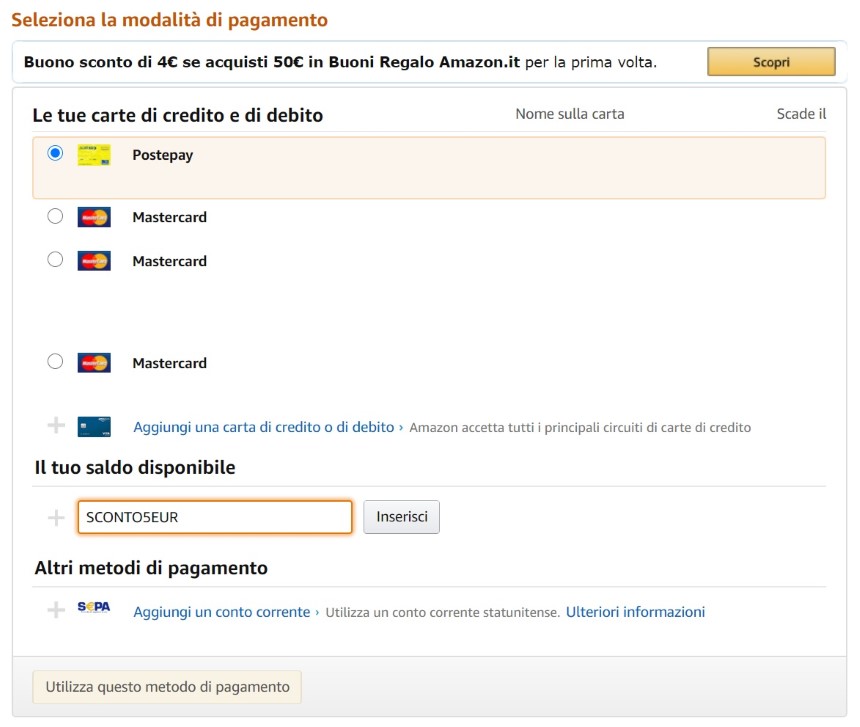
Task: Click the blue Amazon card icon
Action: point(94,427)
